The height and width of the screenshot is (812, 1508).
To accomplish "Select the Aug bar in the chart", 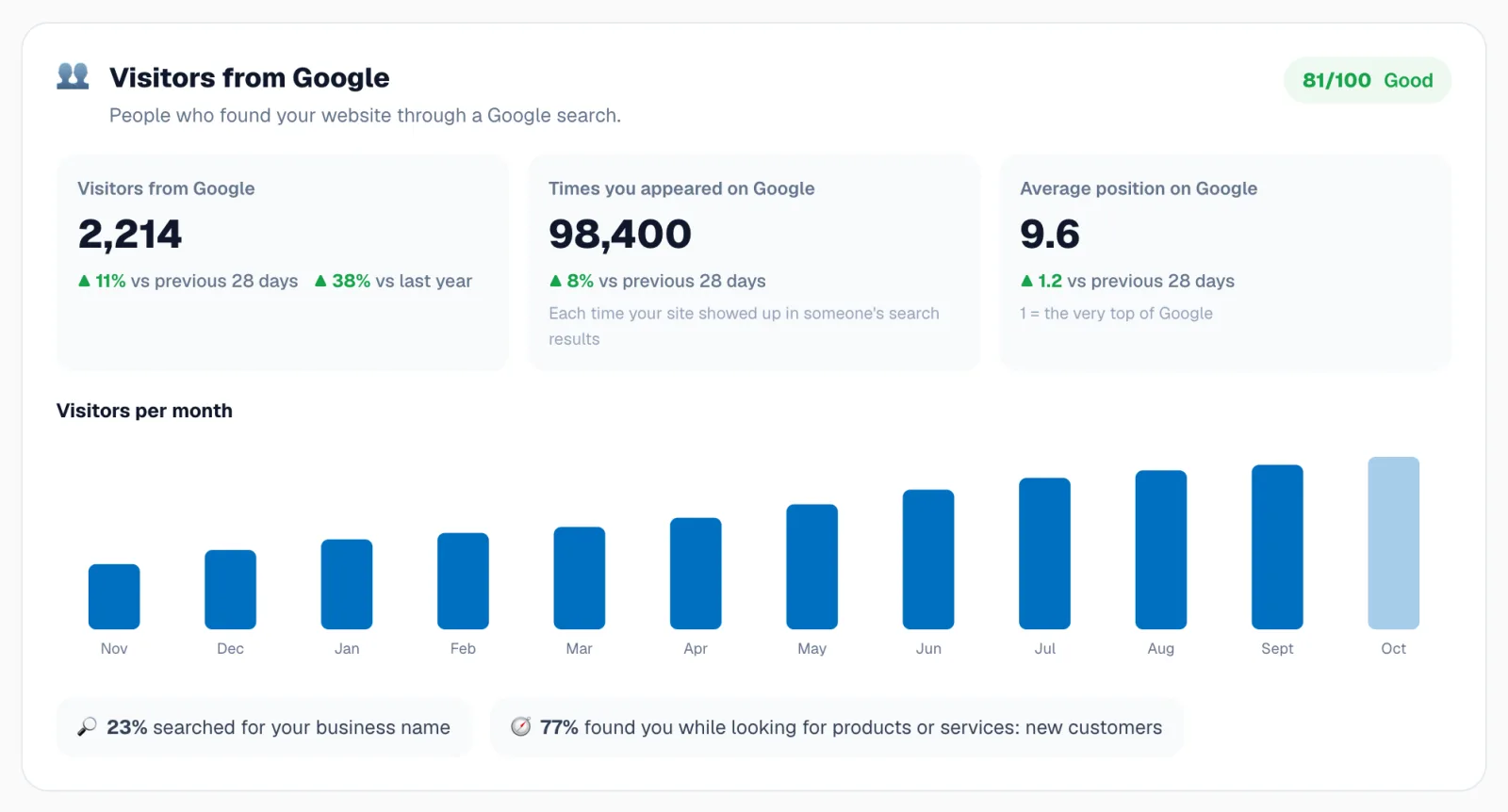I will [x=1161, y=549].
